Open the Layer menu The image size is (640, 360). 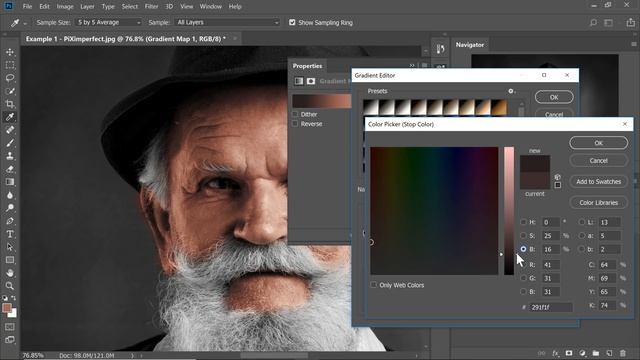tap(87, 7)
